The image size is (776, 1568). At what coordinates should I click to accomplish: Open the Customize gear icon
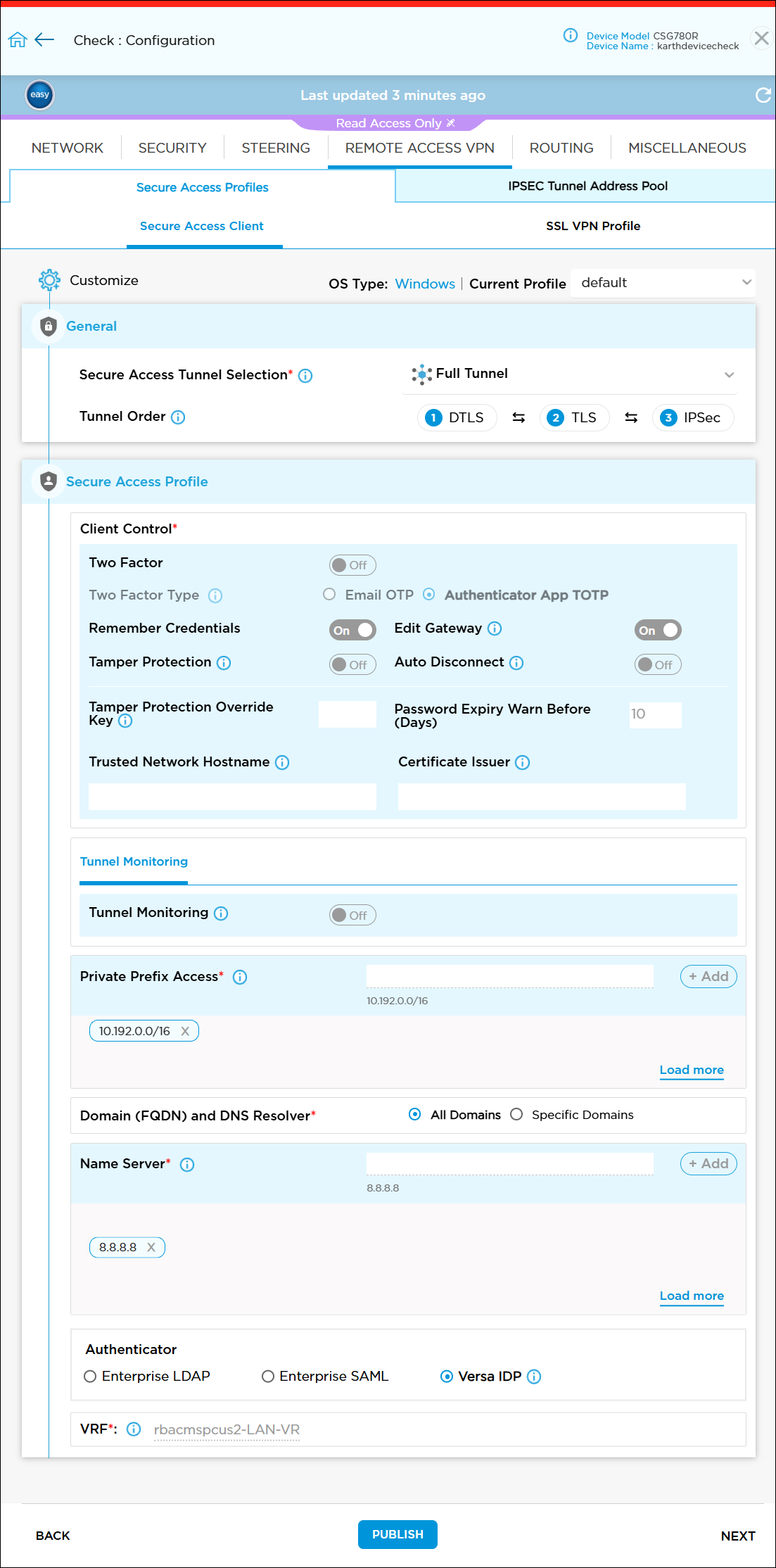point(49,280)
